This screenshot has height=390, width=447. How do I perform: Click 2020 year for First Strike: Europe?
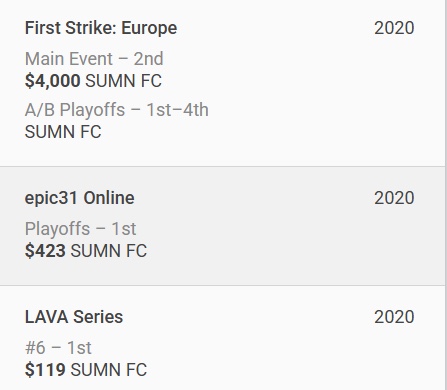pos(394,28)
